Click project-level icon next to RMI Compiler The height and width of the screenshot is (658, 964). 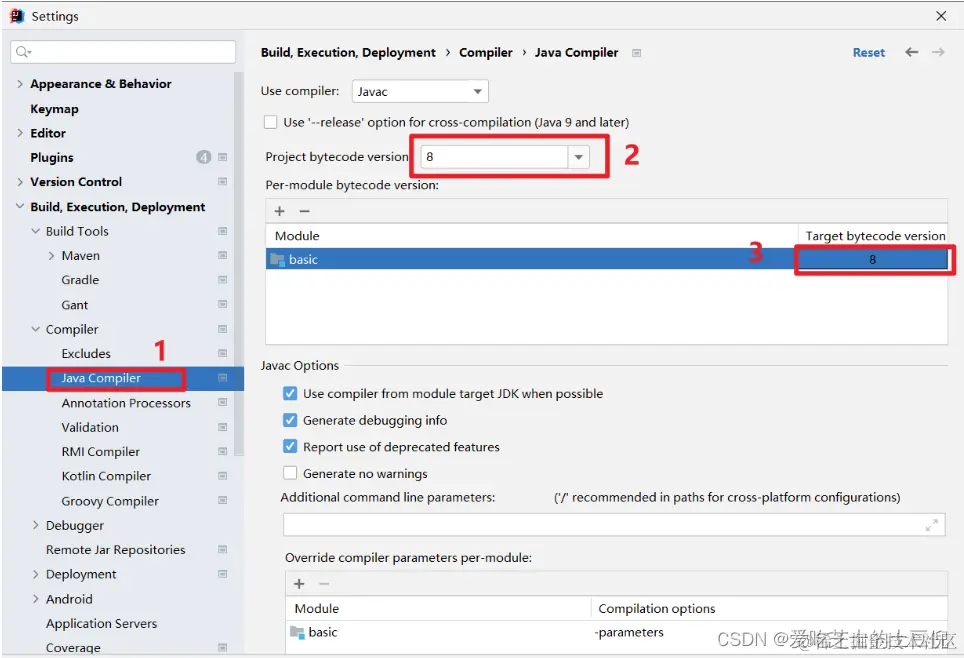point(223,451)
